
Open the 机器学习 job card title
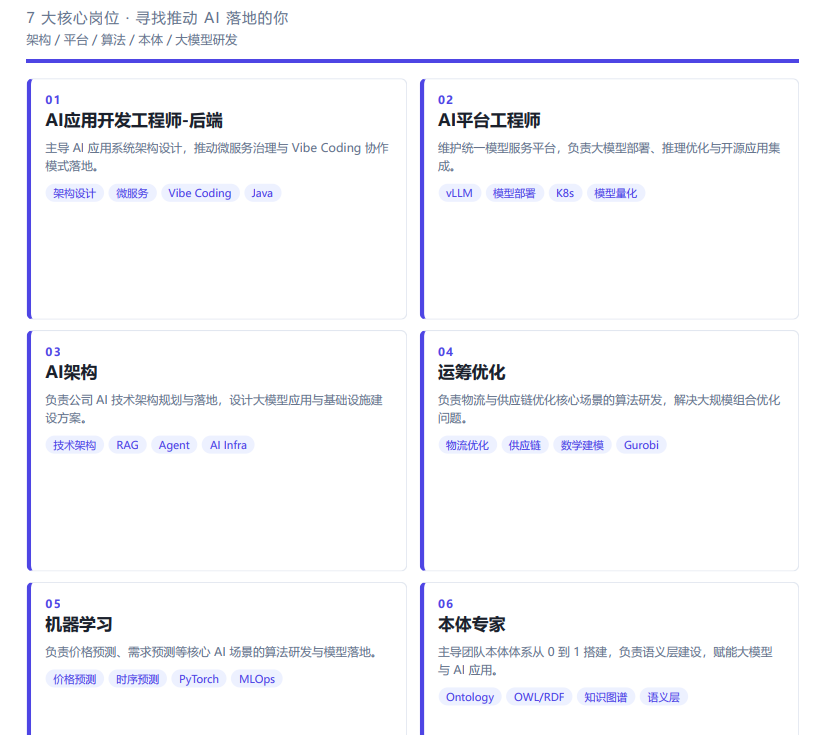click(x=78, y=624)
